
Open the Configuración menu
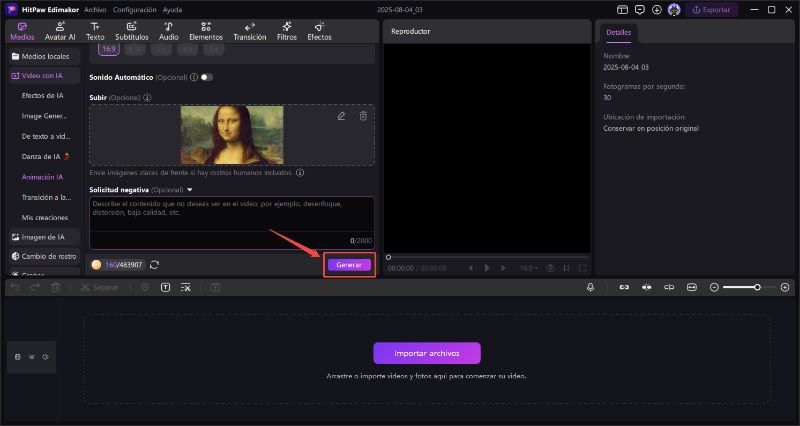click(135, 10)
